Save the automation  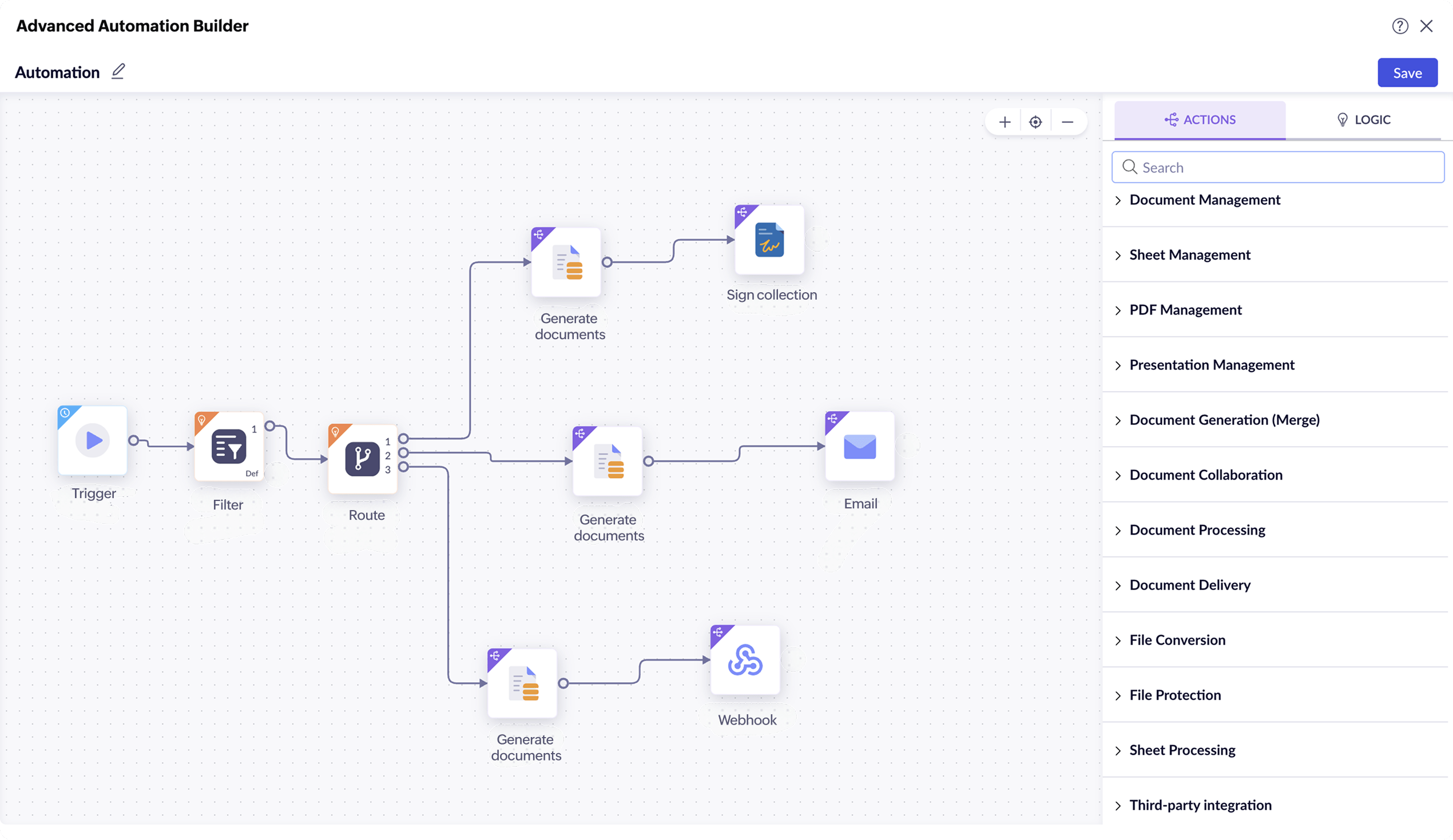coord(1407,73)
